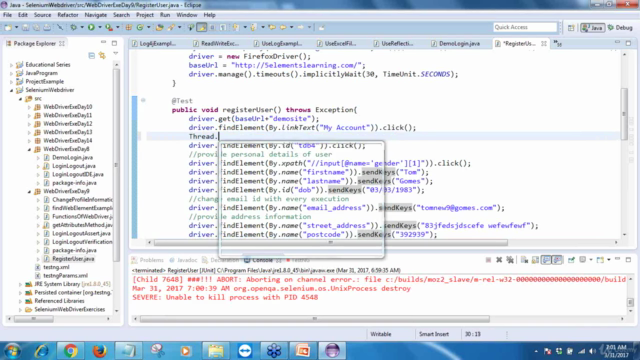The image size is (640, 360).
Task: Toggle Scroll Lock in the Console toolbar
Action: coord(535,260)
